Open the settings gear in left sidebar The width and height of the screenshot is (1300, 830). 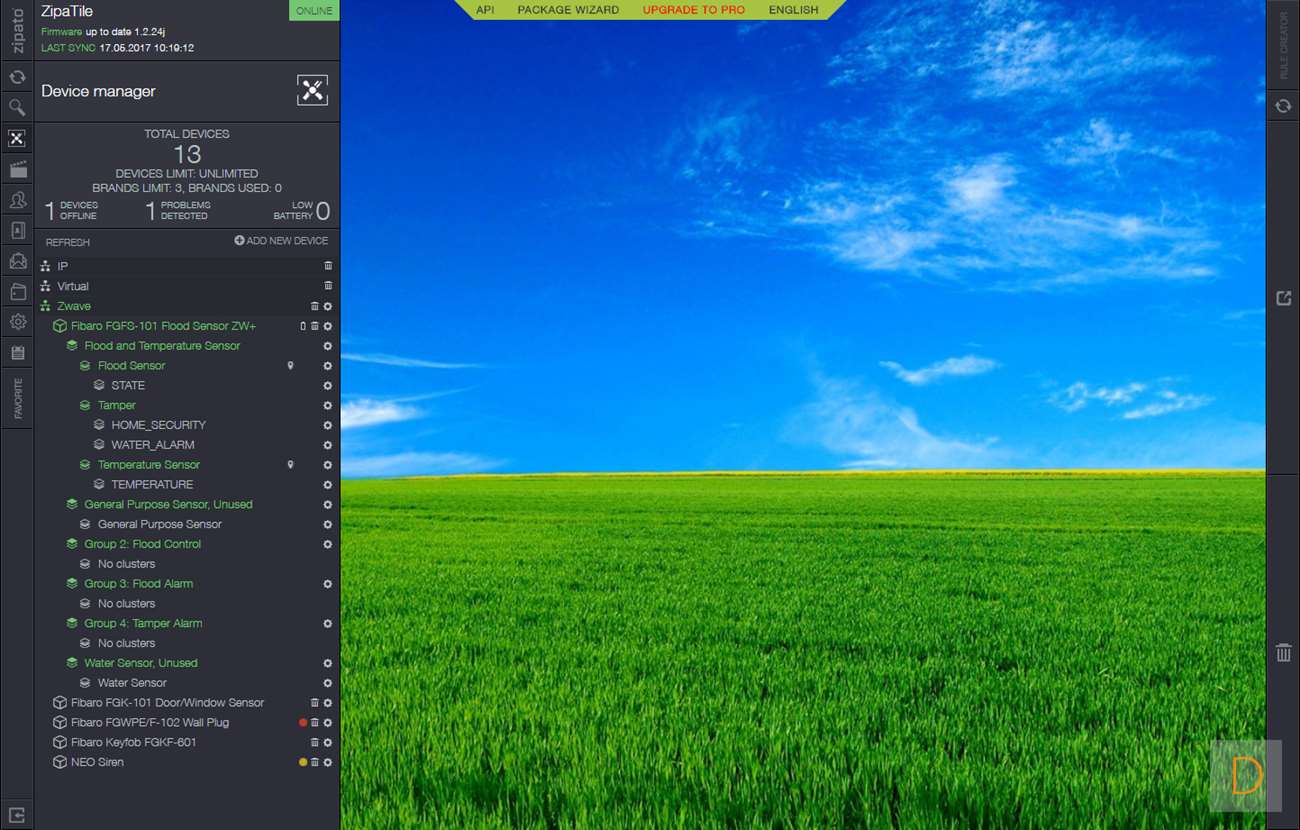click(17, 322)
